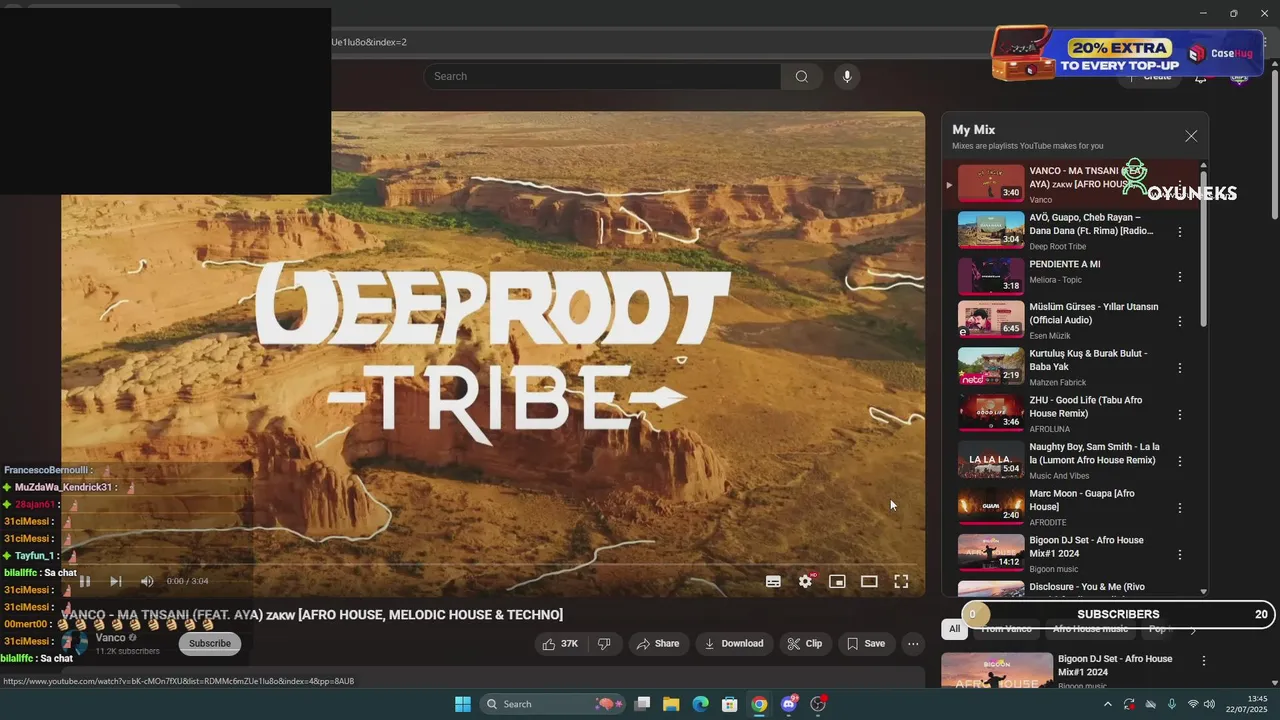Click the tray volume speaker icon

1211,704
